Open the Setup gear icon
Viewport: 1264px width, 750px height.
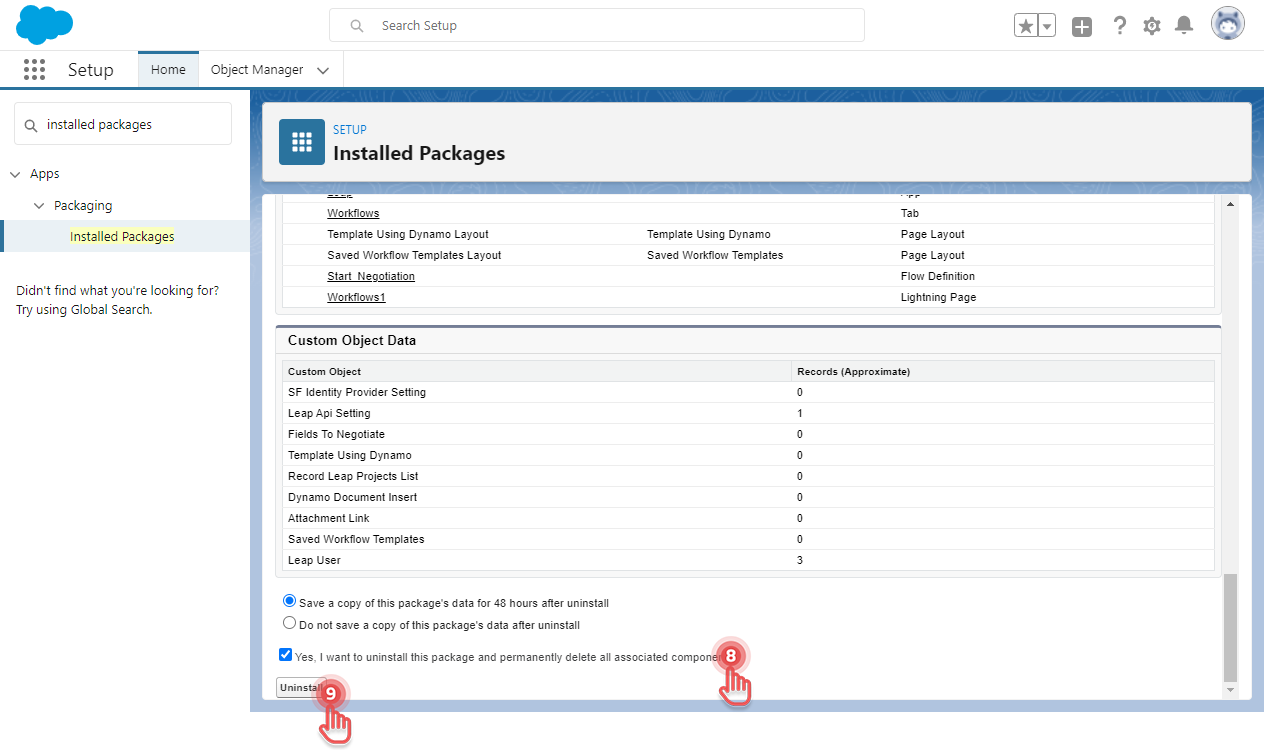[1151, 24]
